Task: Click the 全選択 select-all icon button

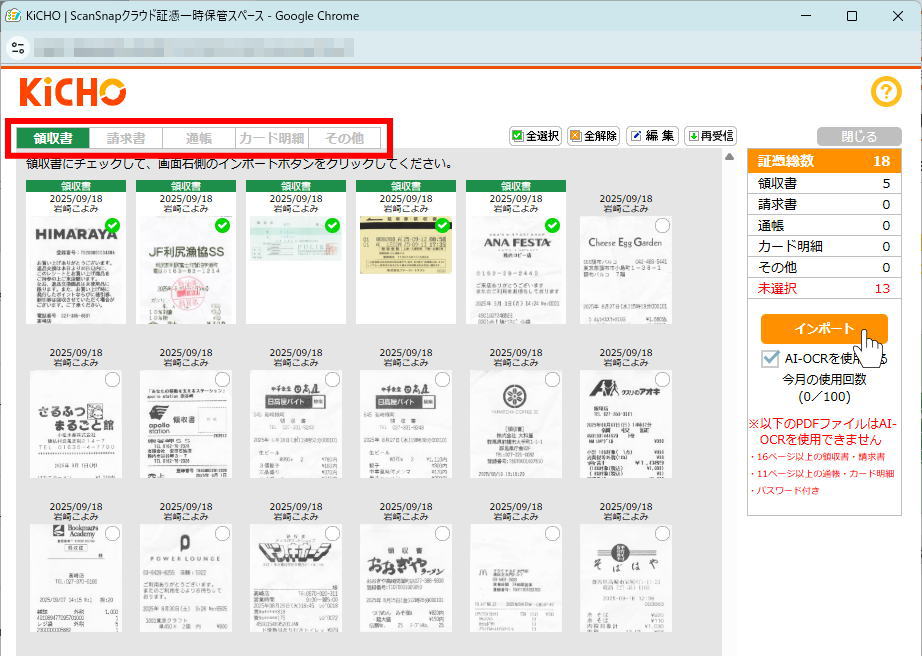Action: (535, 136)
